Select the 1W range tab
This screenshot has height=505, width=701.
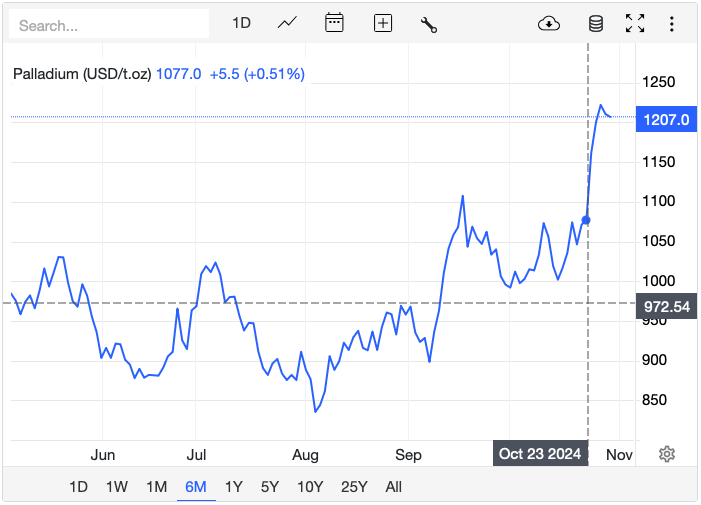(117, 486)
